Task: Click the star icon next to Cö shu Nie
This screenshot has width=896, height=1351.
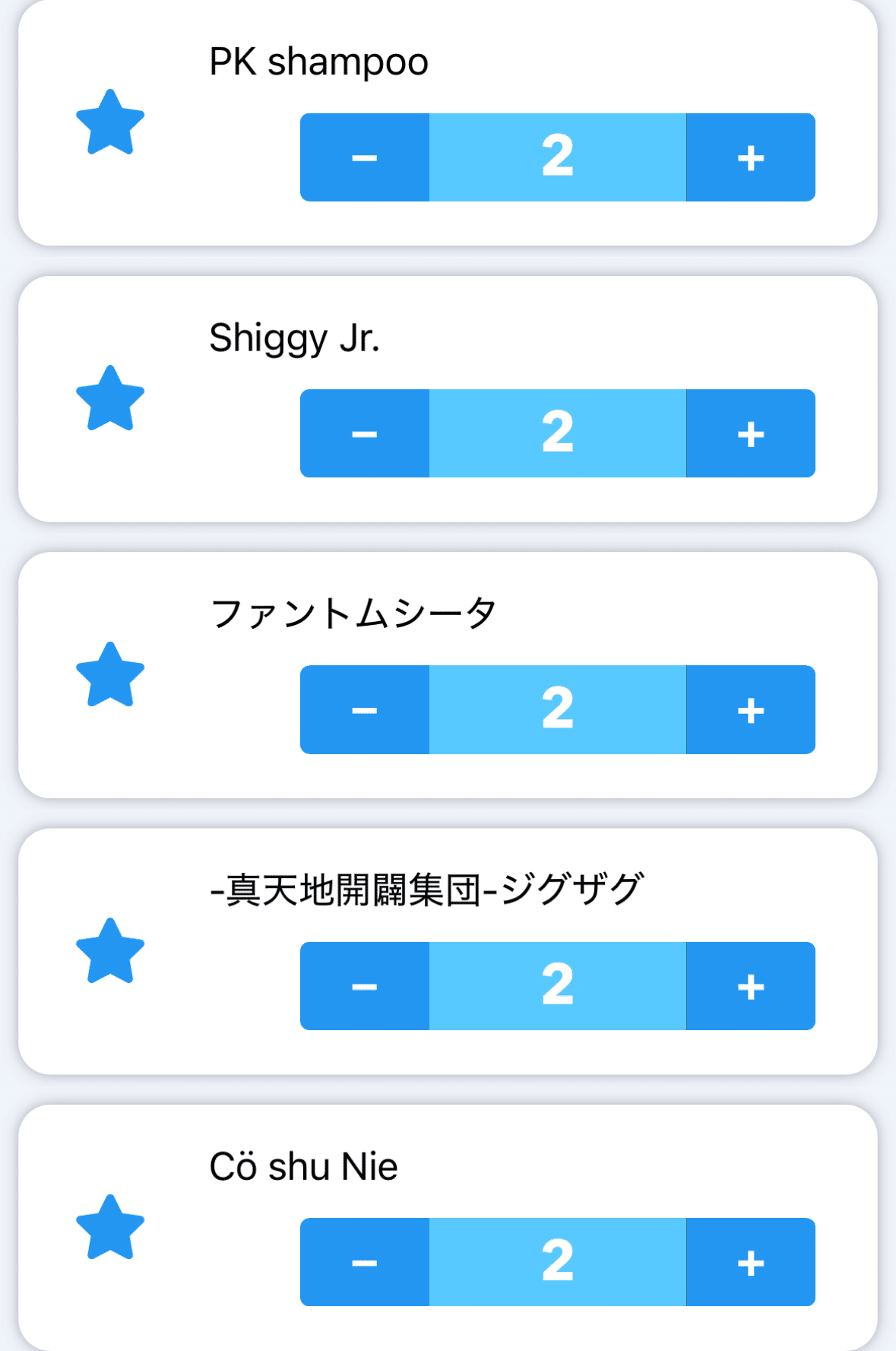Action: (x=110, y=1227)
